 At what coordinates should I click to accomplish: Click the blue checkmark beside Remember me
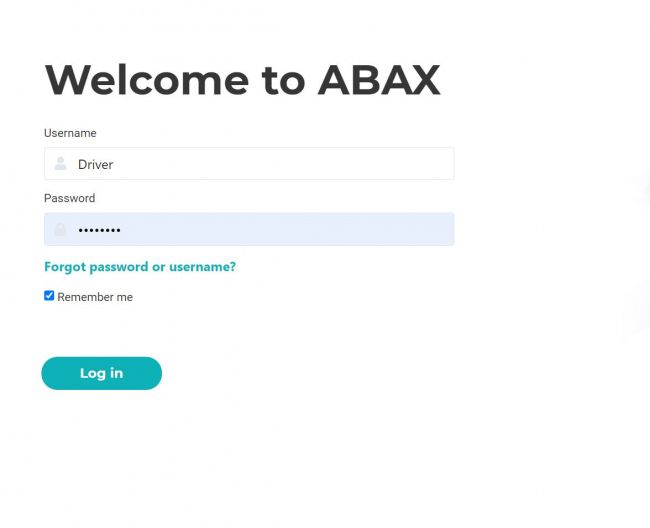(49, 295)
